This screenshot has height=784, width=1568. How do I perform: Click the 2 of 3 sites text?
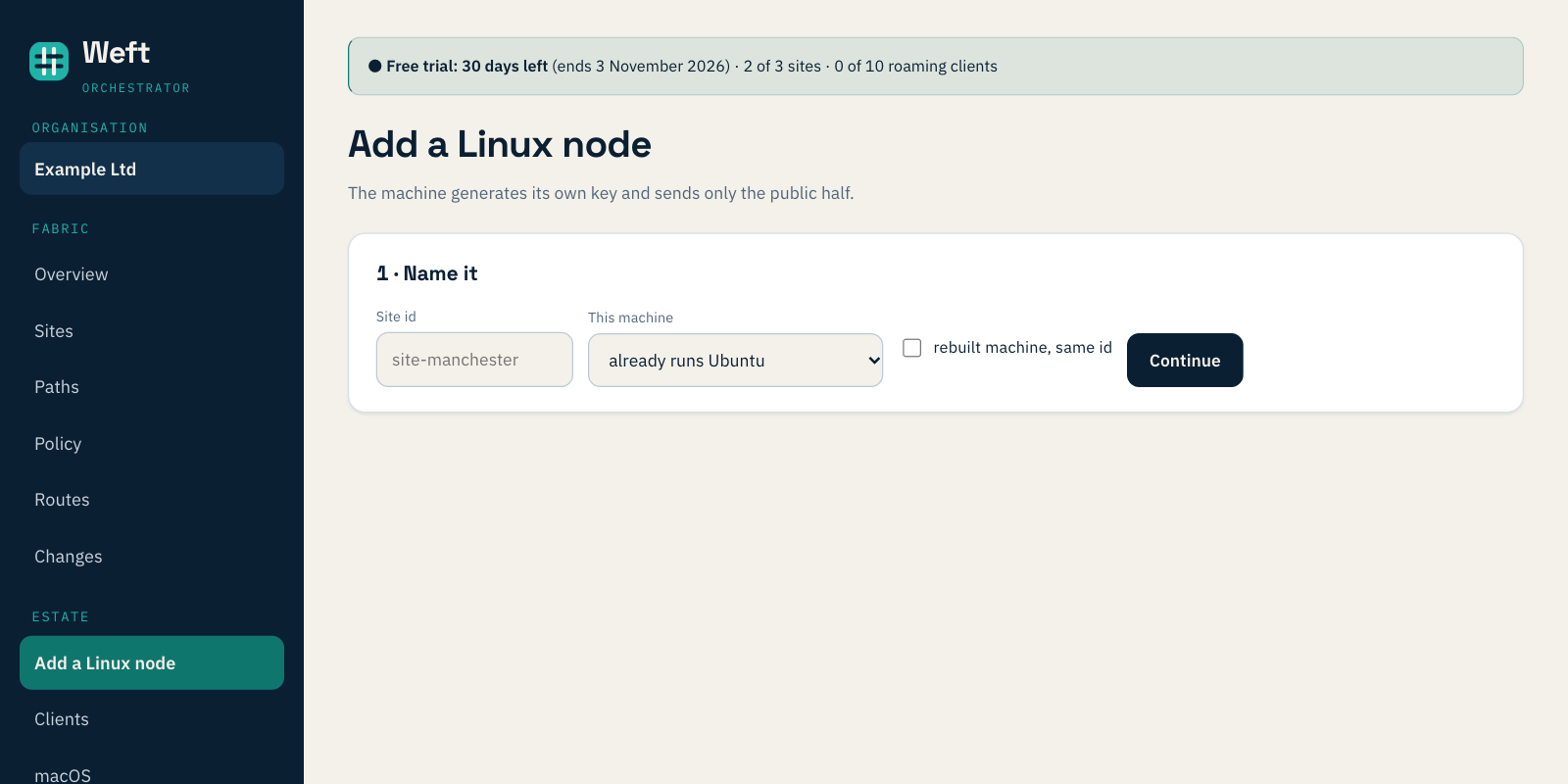782,67
